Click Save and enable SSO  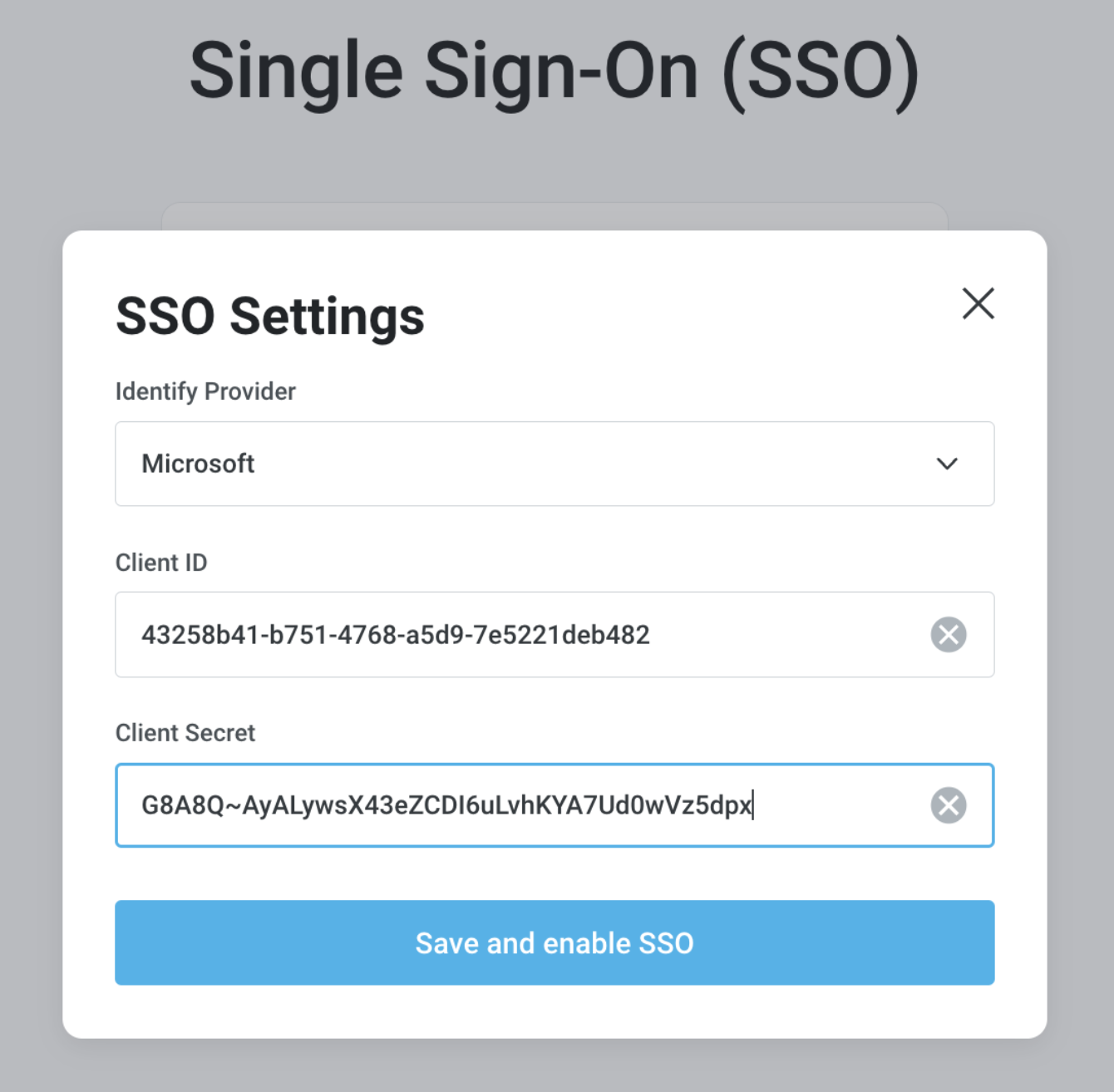tap(555, 942)
